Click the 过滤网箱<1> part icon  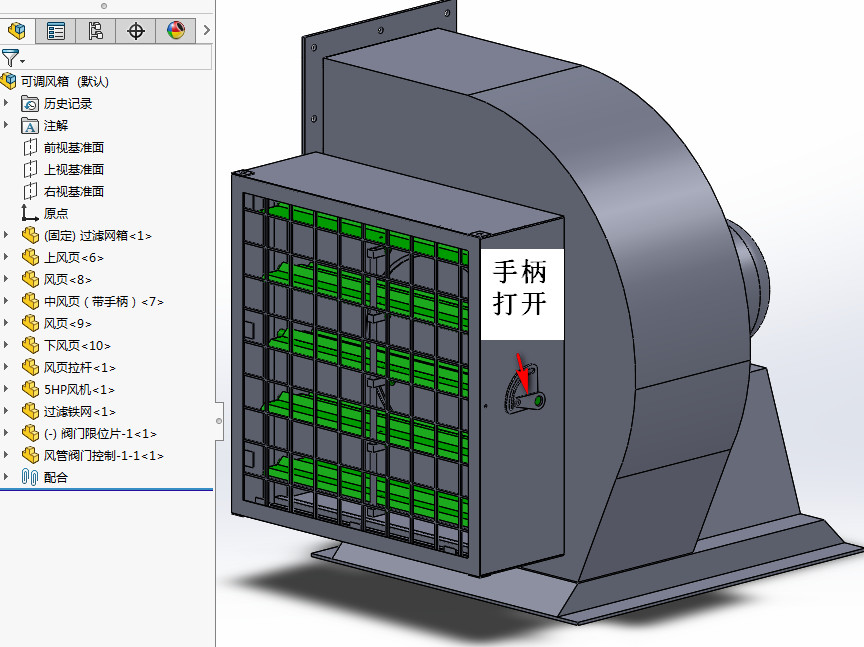(30, 235)
